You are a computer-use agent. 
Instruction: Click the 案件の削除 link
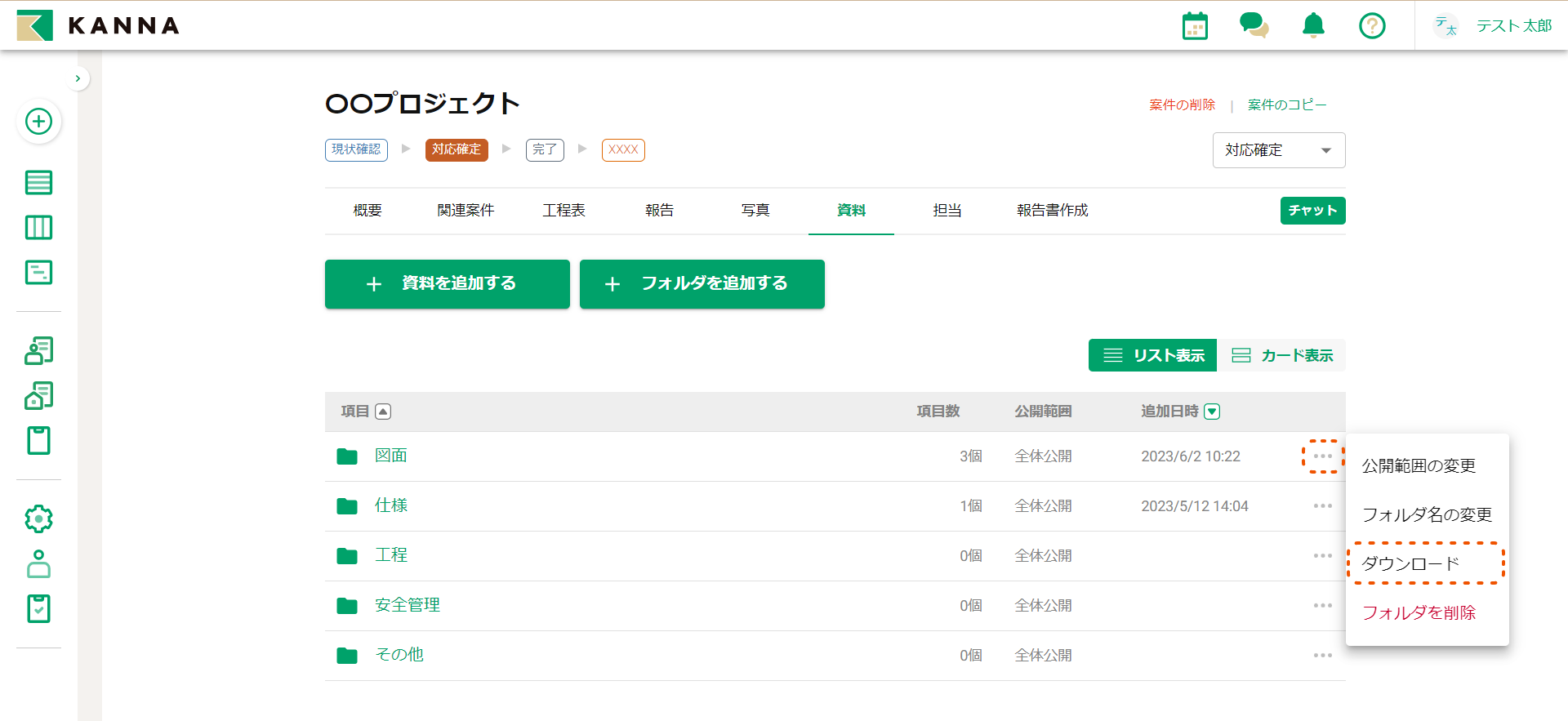coord(1182,105)
